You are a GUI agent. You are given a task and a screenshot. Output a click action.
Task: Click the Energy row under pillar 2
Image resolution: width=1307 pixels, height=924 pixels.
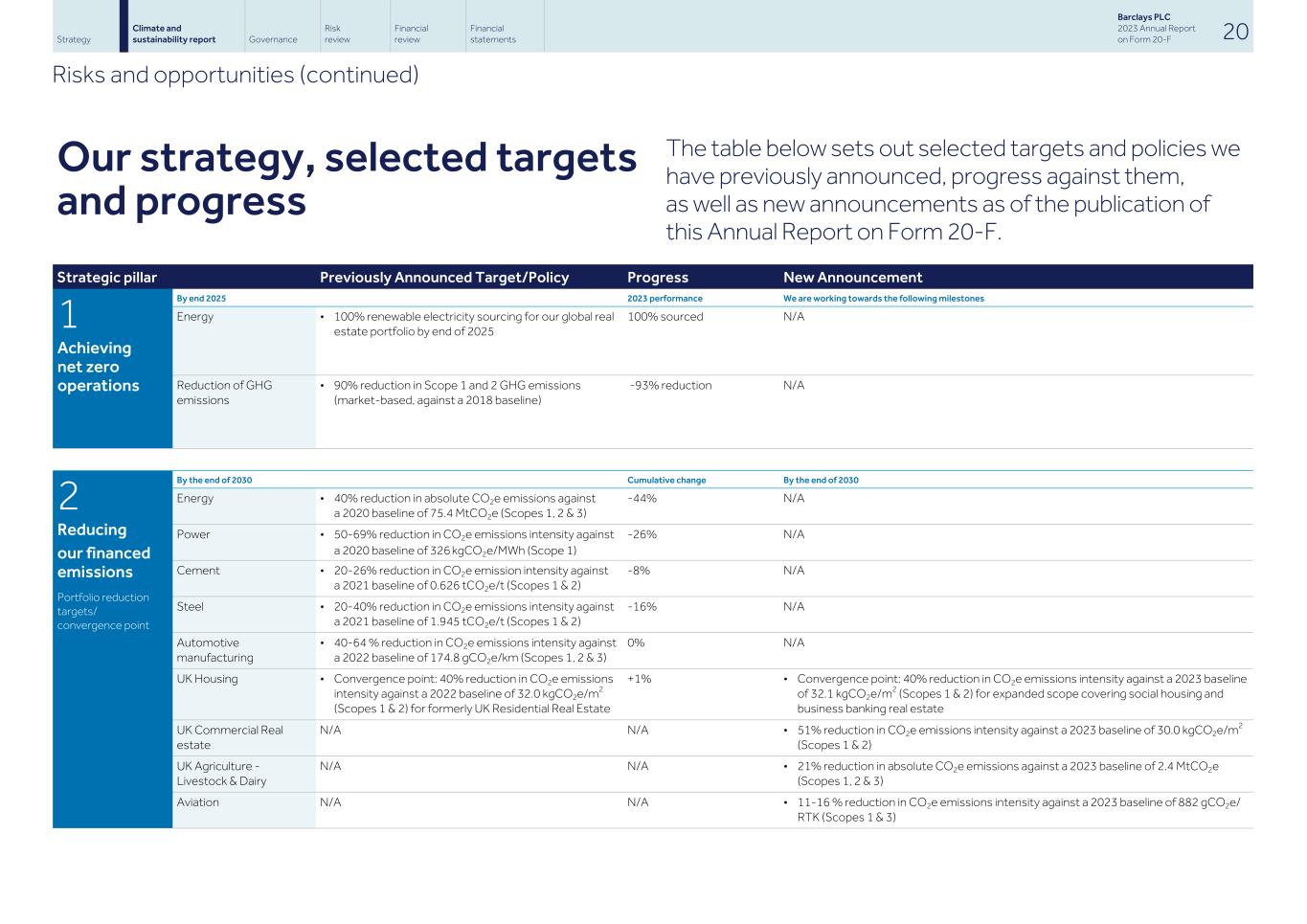(x=196, y=498)
